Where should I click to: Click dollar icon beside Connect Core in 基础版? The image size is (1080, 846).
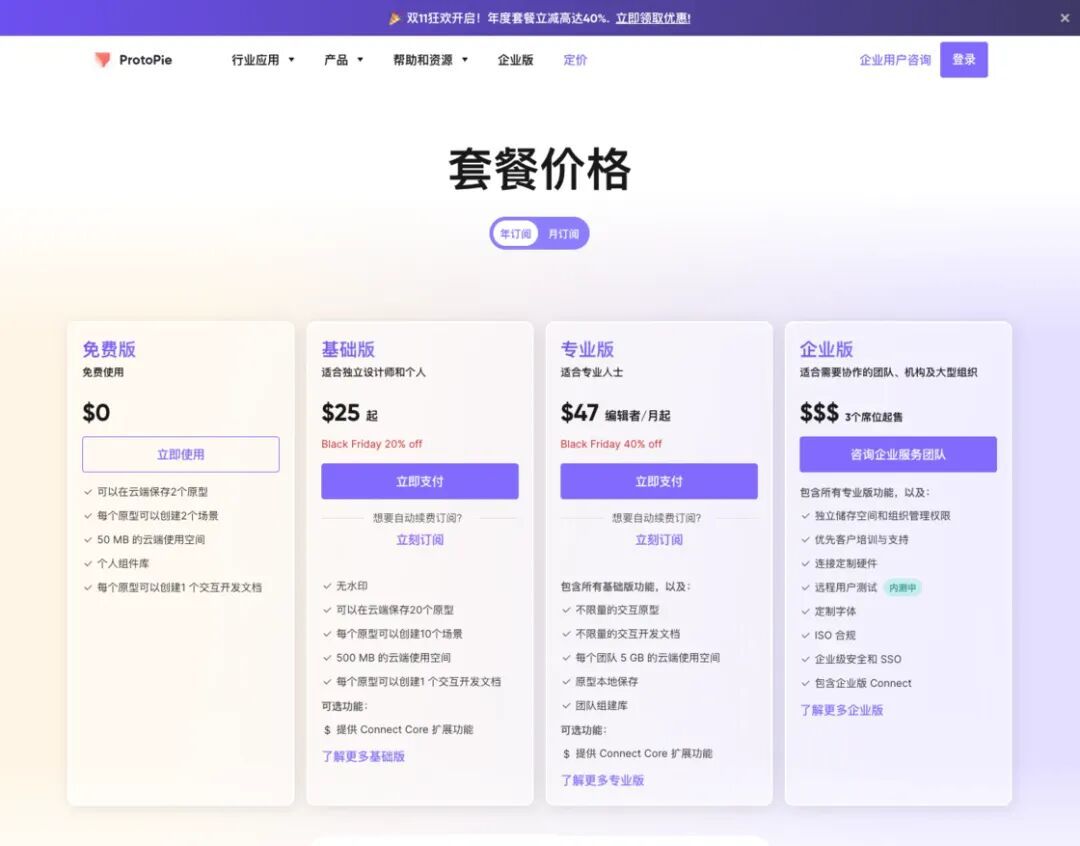(327, 730)
